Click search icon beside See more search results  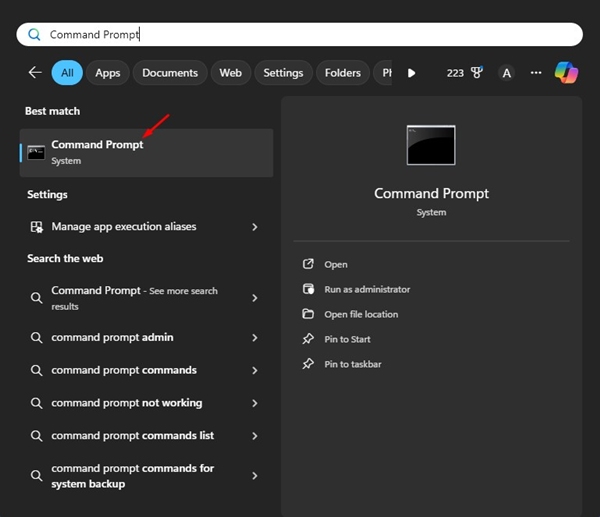pyautogui.click(x=36, y=298)
